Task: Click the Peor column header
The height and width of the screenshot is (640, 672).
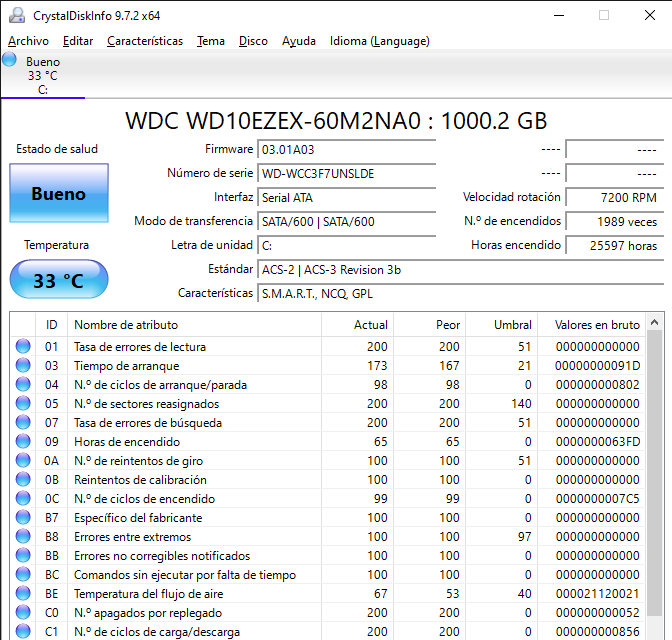Action: pyautogui.click(x=429, y=325)
